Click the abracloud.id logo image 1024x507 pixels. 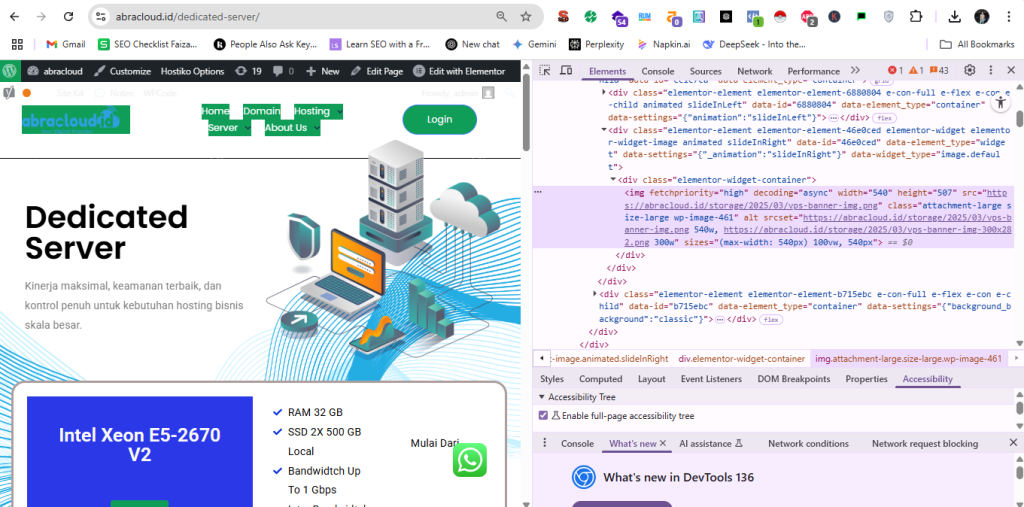pyautogui.click(x=76, y=120)
